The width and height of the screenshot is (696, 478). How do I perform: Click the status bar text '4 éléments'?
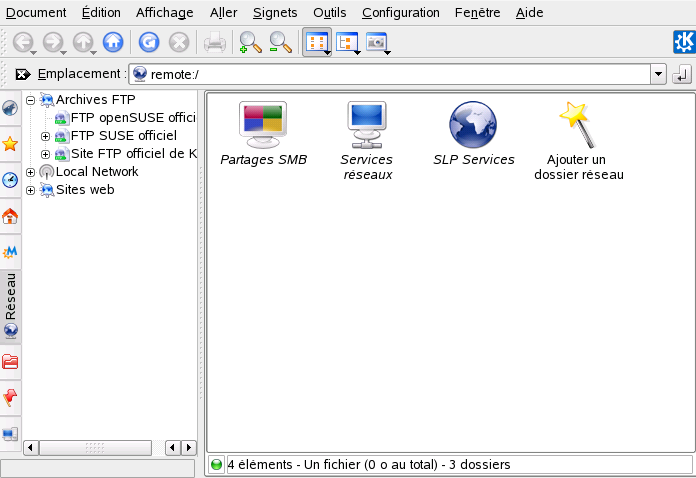click(260, 465)
